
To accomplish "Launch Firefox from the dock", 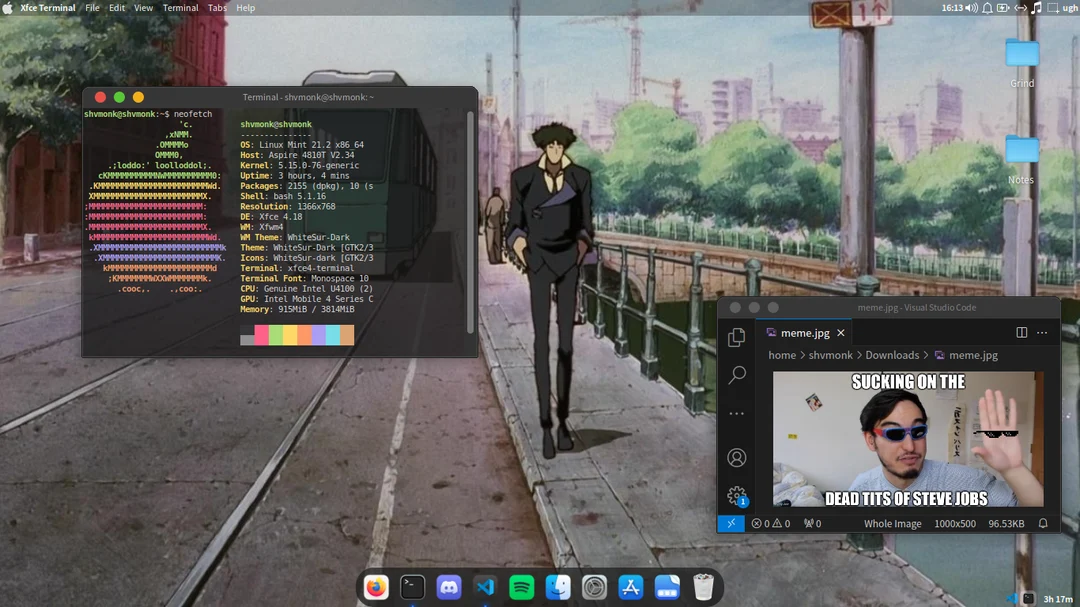I will pos(376,587).
